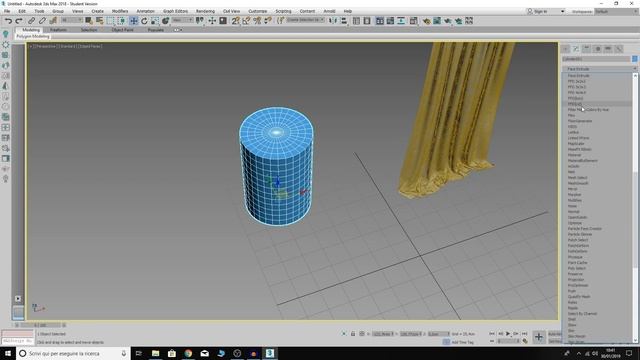Open the Rendering menu
This screenshot has height=360, width=640.
click(205, 11)
